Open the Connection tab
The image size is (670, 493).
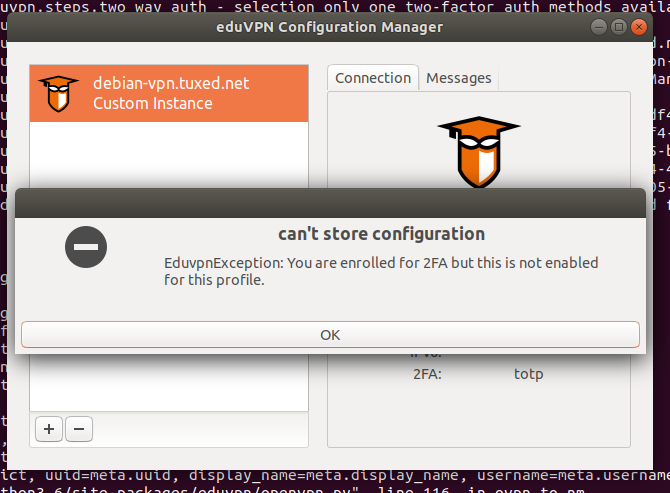coord(373,78)
